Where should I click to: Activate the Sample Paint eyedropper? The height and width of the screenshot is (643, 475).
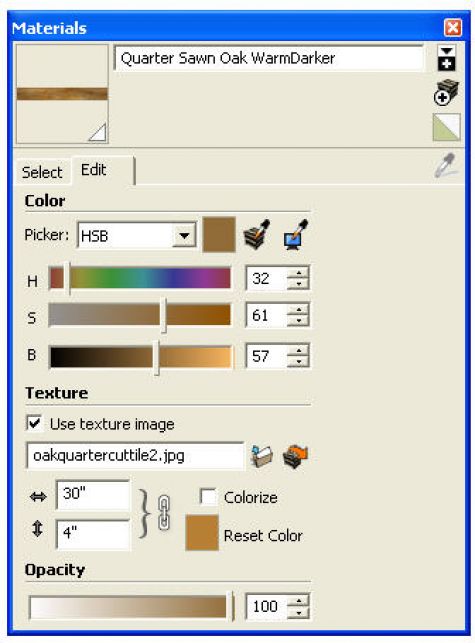[x=447, y=166]
